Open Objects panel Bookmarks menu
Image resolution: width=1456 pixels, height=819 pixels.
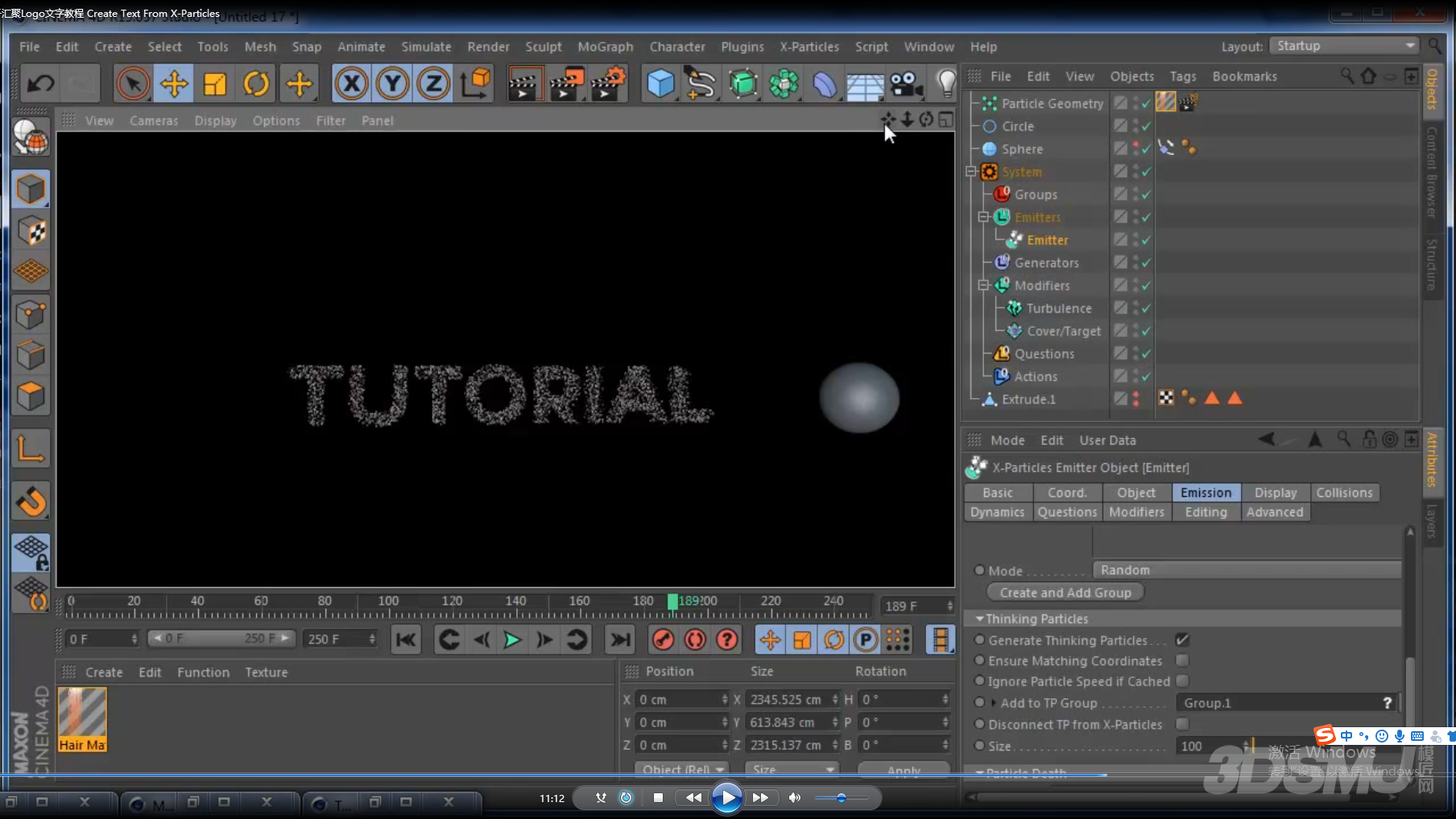click(x=1244, y=76)
